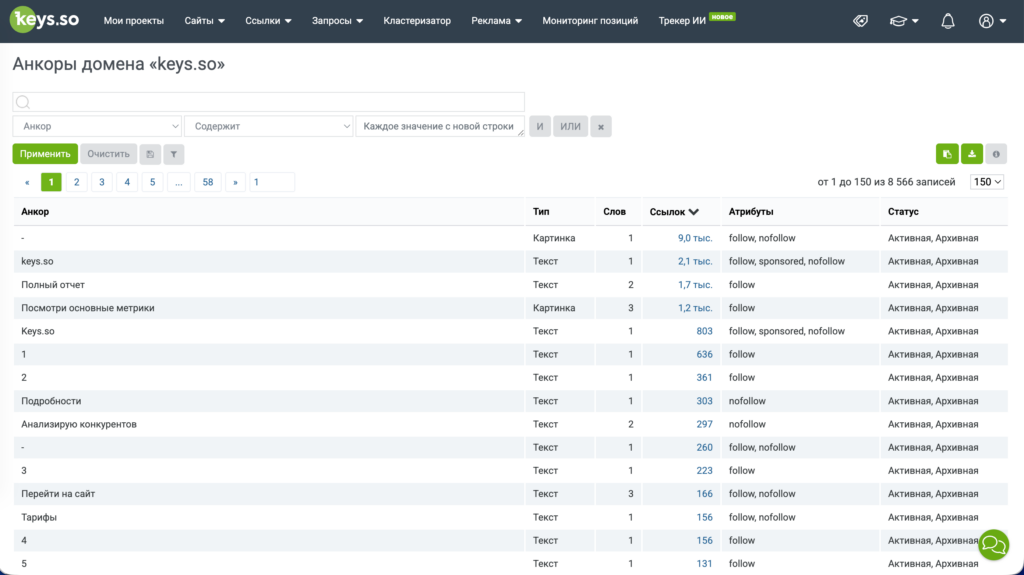
Task: Click the green copy to clipboard icon
Action: pos(947,154)
